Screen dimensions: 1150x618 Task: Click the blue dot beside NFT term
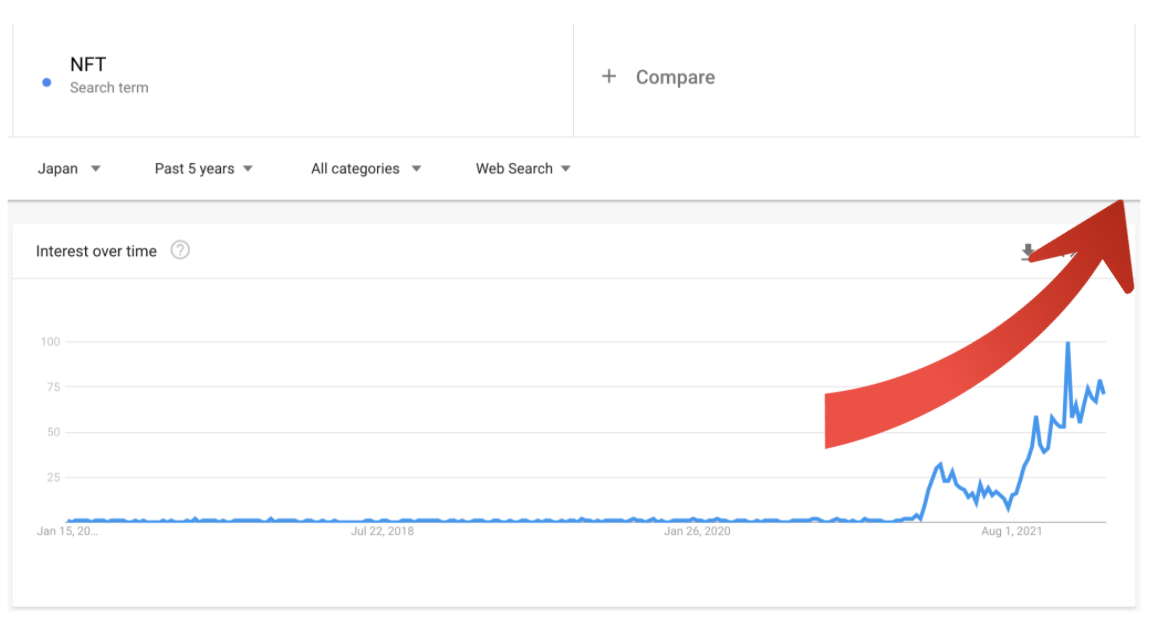click(47, 82)
